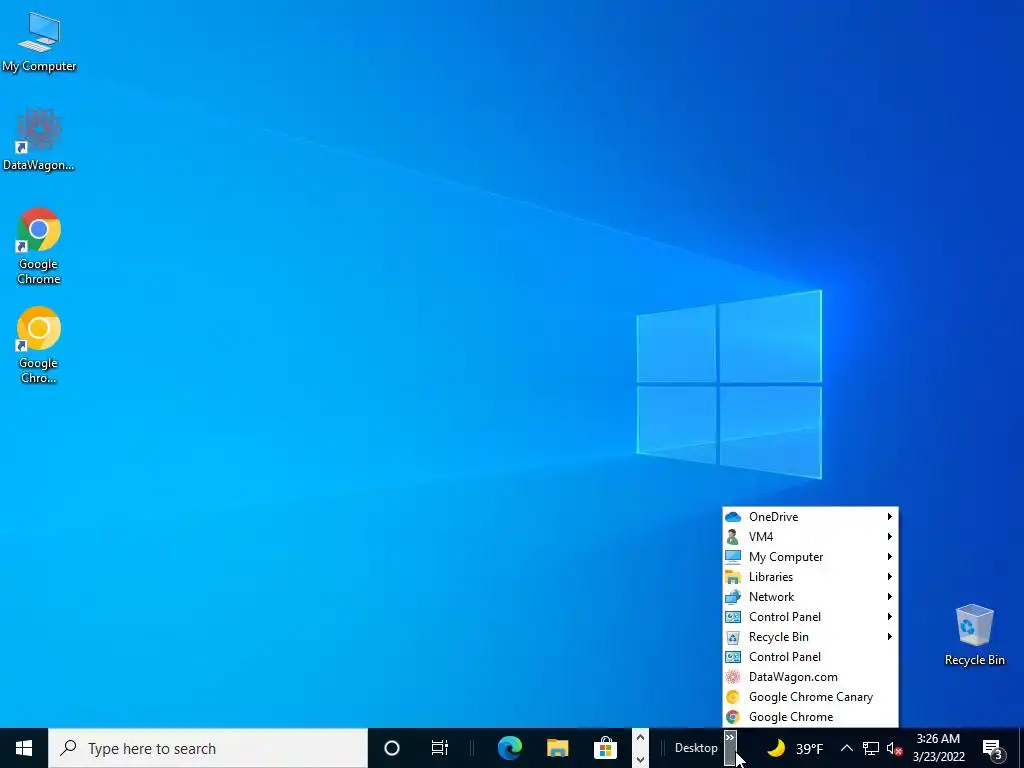Click the Desktop toolbar label

696,748
